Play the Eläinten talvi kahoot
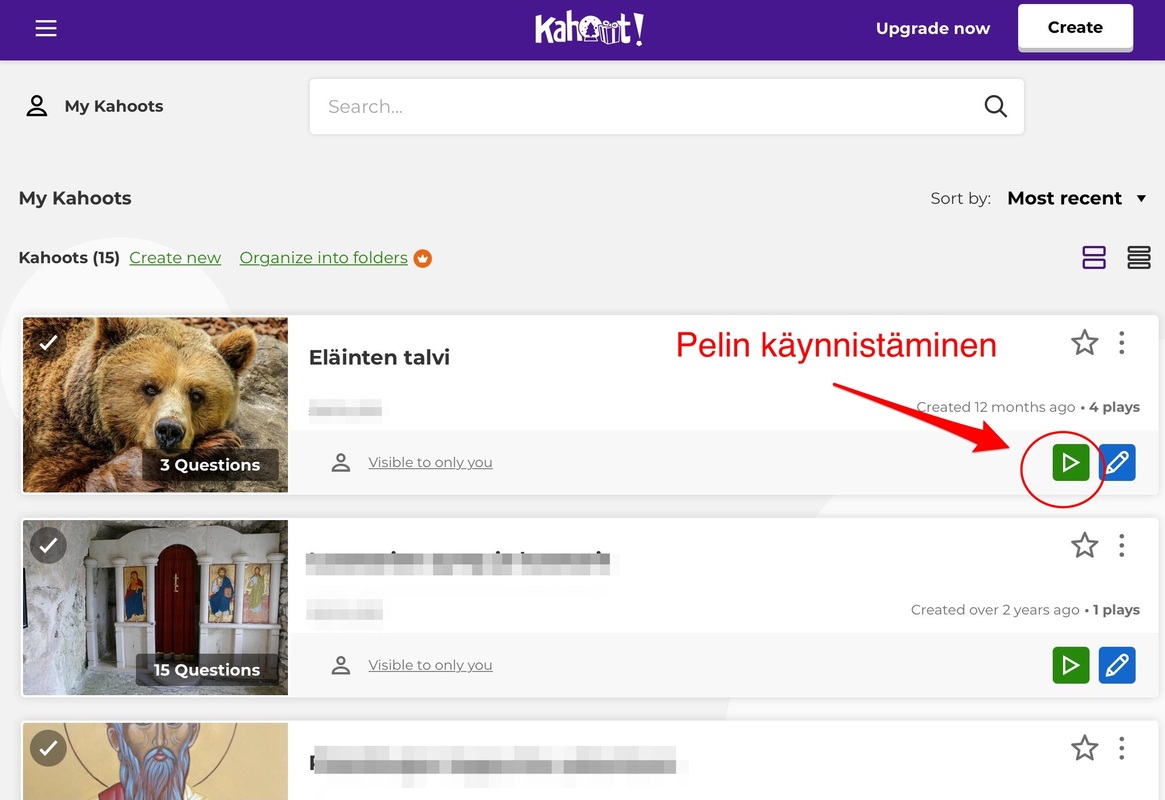The image size is (1165, 800). [1070, 463]
